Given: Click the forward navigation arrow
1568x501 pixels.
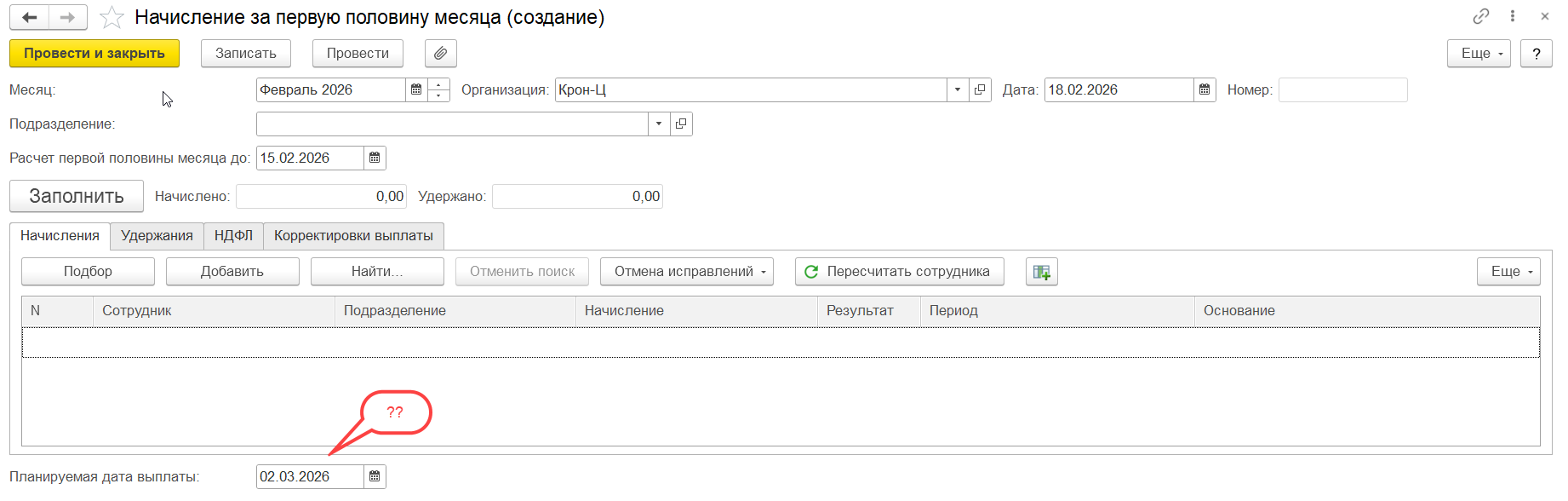Looking at the screenshot, I should [x=68, y=18].
